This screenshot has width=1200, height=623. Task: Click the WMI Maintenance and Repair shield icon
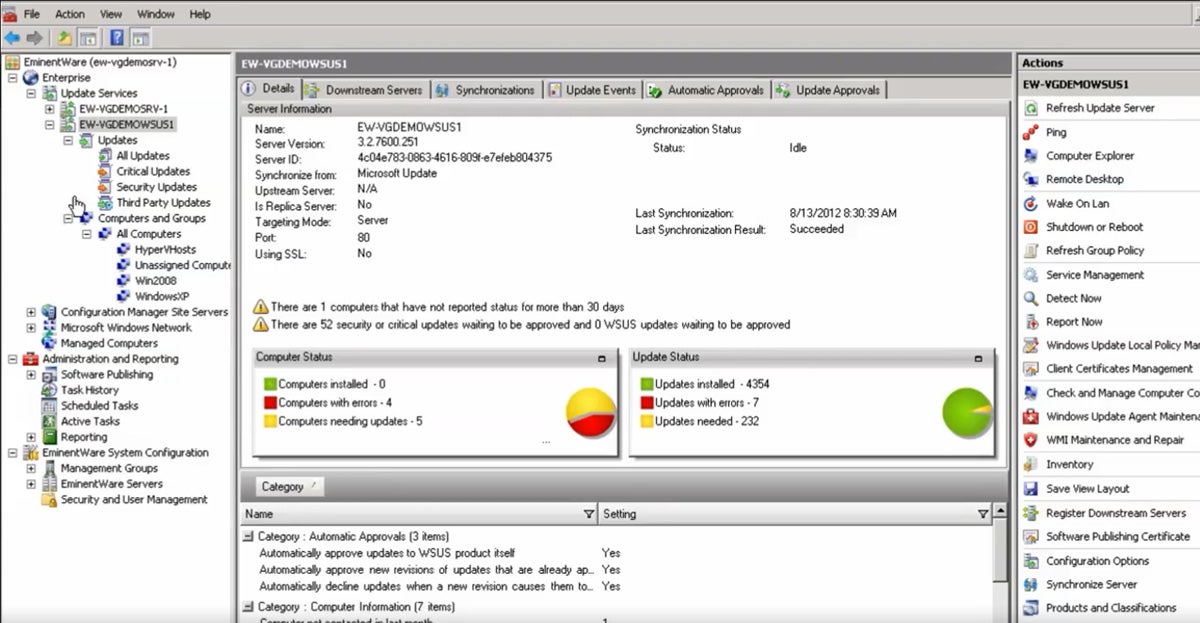click(1030, 440)
